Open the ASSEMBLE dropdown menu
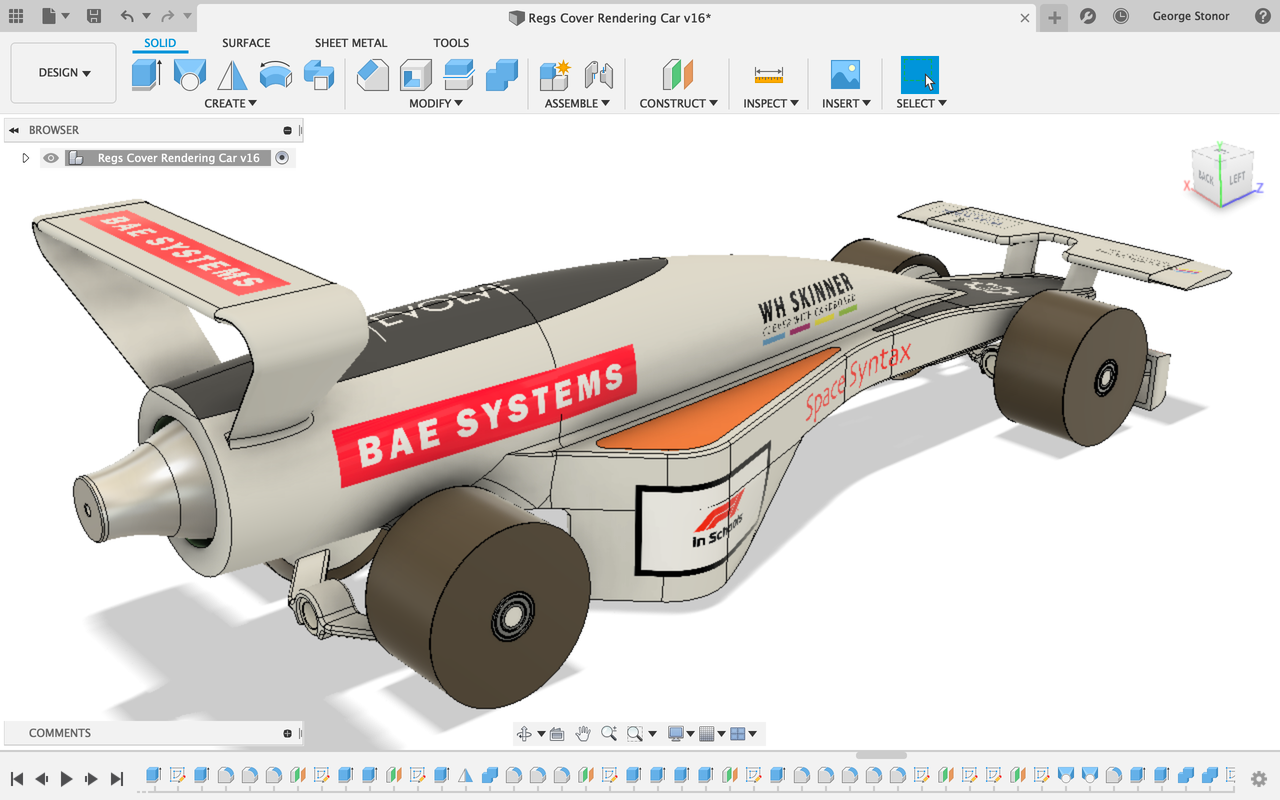Image resolution: width=1280 pixels, height=800 pixels. tap(577, 103)
